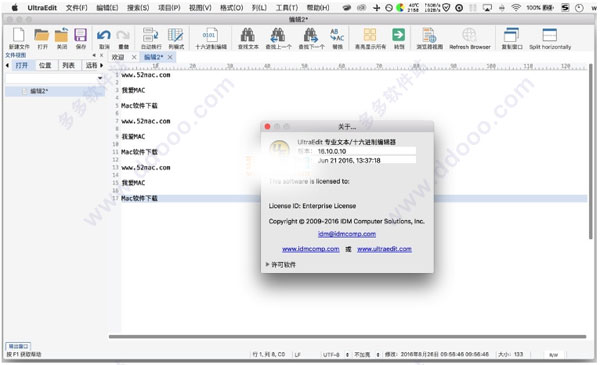Click the 打开 open folder toolbar icon
Viewport: 600px width, 365px height.
point(42,35)
